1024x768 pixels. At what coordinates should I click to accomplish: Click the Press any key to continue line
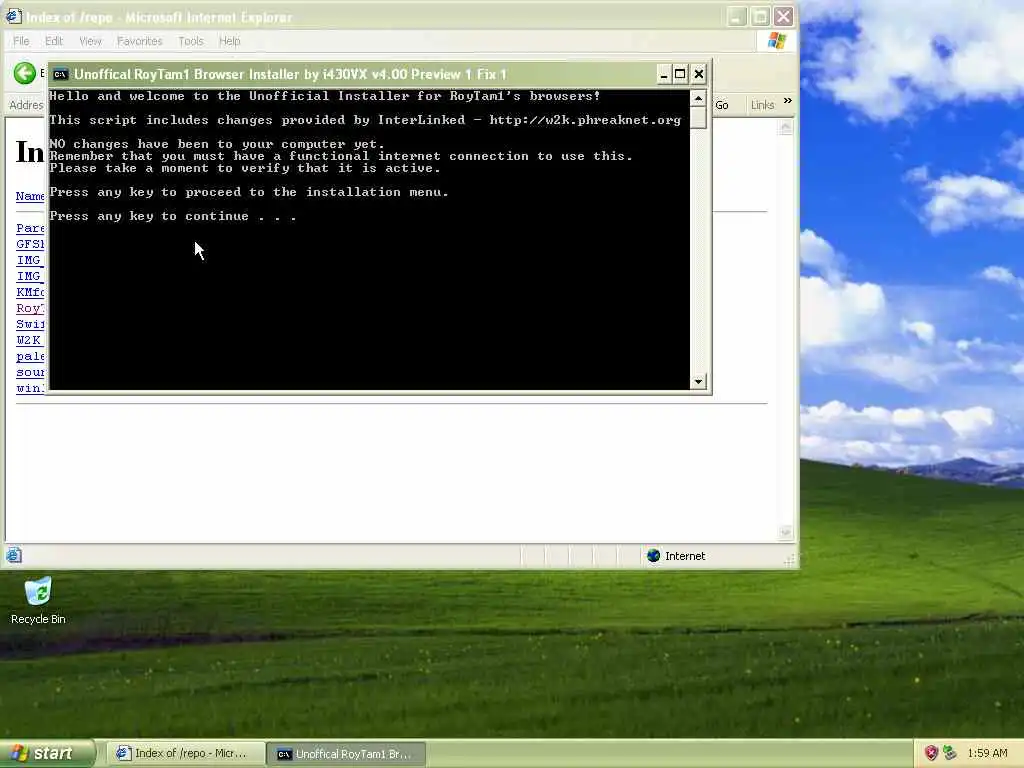(x=173, y=216)
